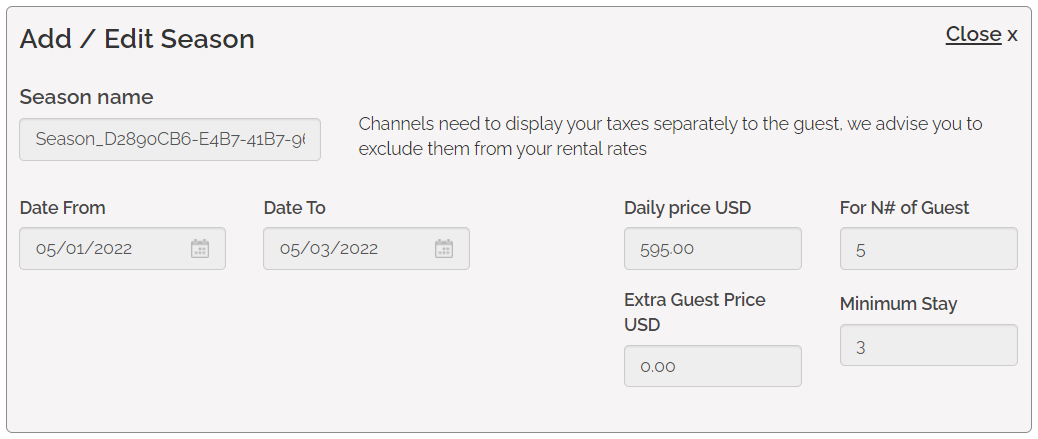Screen dimensions: 1038x439
Task: Click the x beside the Close link
Action: [x=1012, y=35]
